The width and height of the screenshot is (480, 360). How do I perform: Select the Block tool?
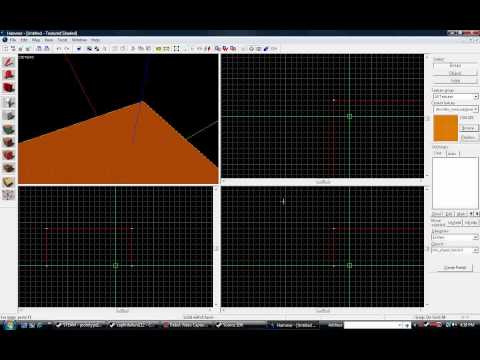(x=9, y=115)
